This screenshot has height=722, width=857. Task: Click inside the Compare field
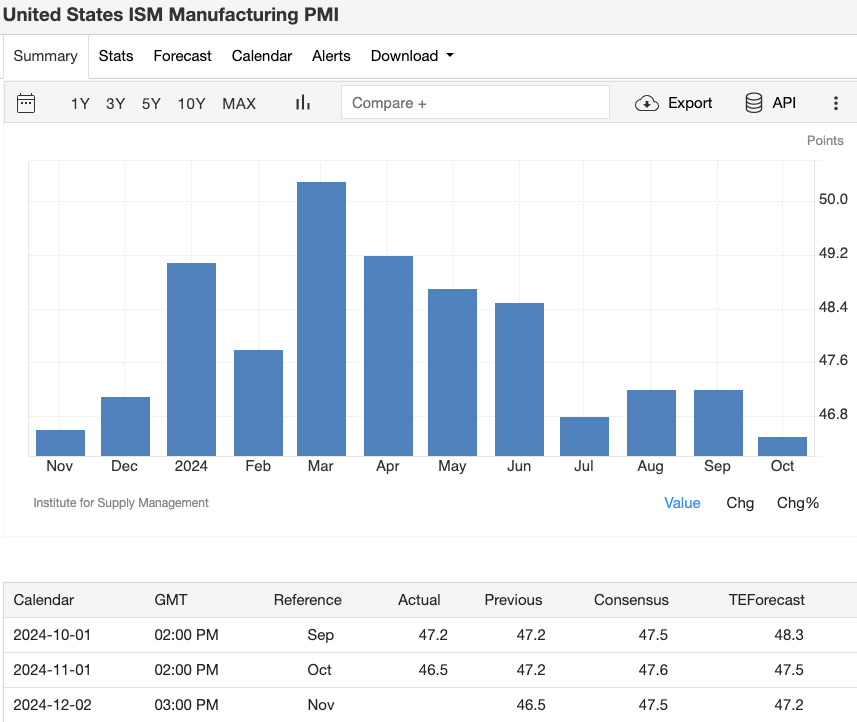click(475, 102)
